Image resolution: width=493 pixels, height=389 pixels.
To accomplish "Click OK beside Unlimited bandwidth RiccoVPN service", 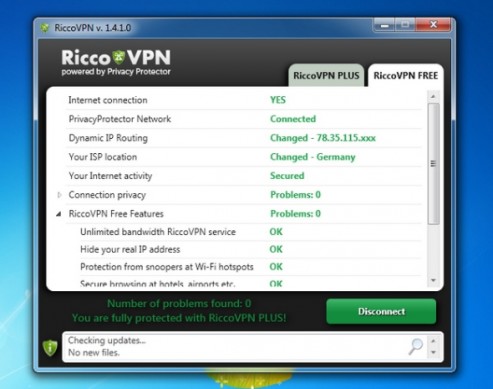I will (276, 232).
